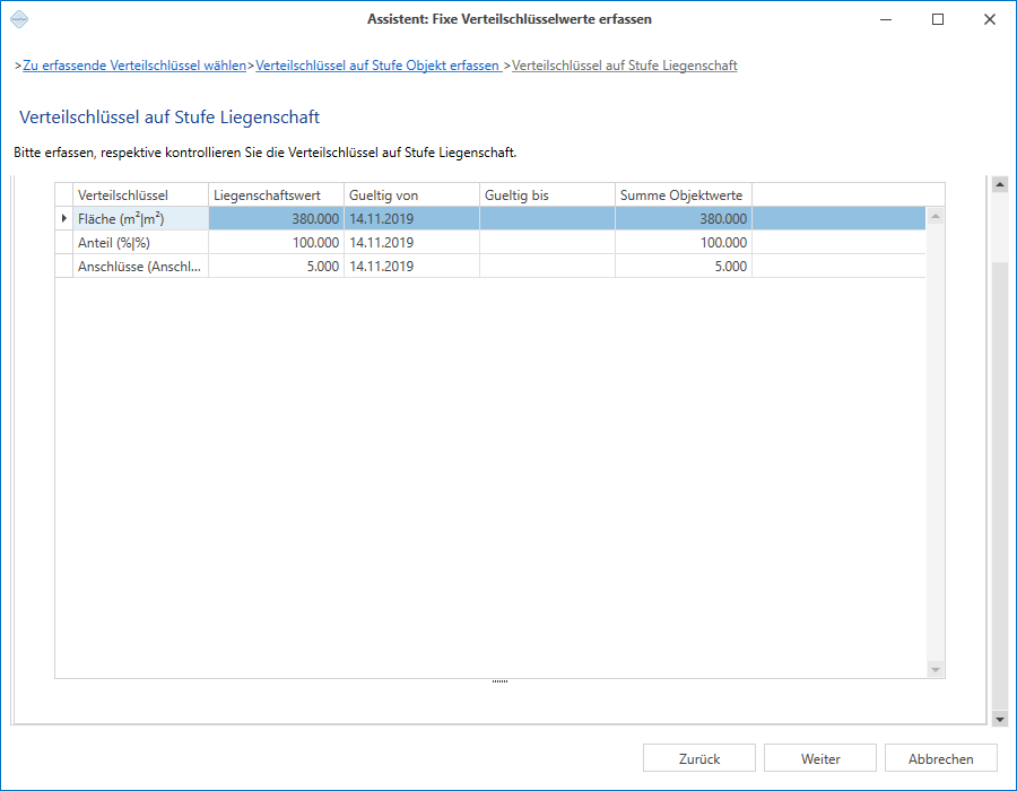
Task: Click 'Verteilschlüssel auf Stufe Liegenschaft' breadcrumb
Action: point(624,65)
